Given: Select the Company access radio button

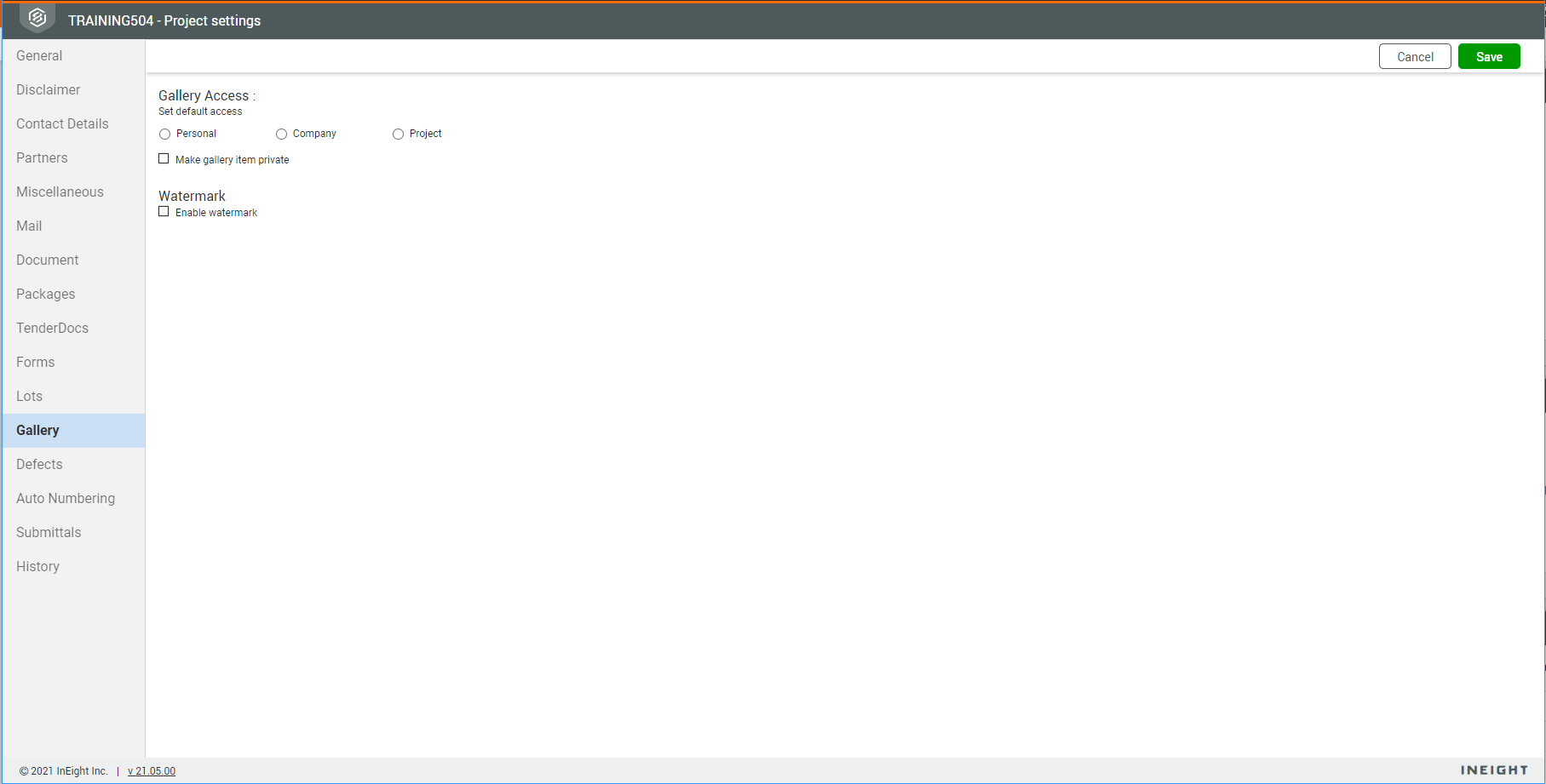Looking at the screenshot, I should 281,134.
